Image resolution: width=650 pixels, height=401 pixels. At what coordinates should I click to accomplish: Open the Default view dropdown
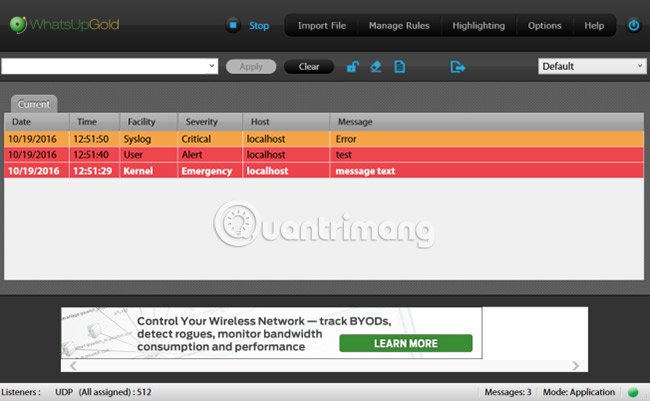click(x=592, y=66)
